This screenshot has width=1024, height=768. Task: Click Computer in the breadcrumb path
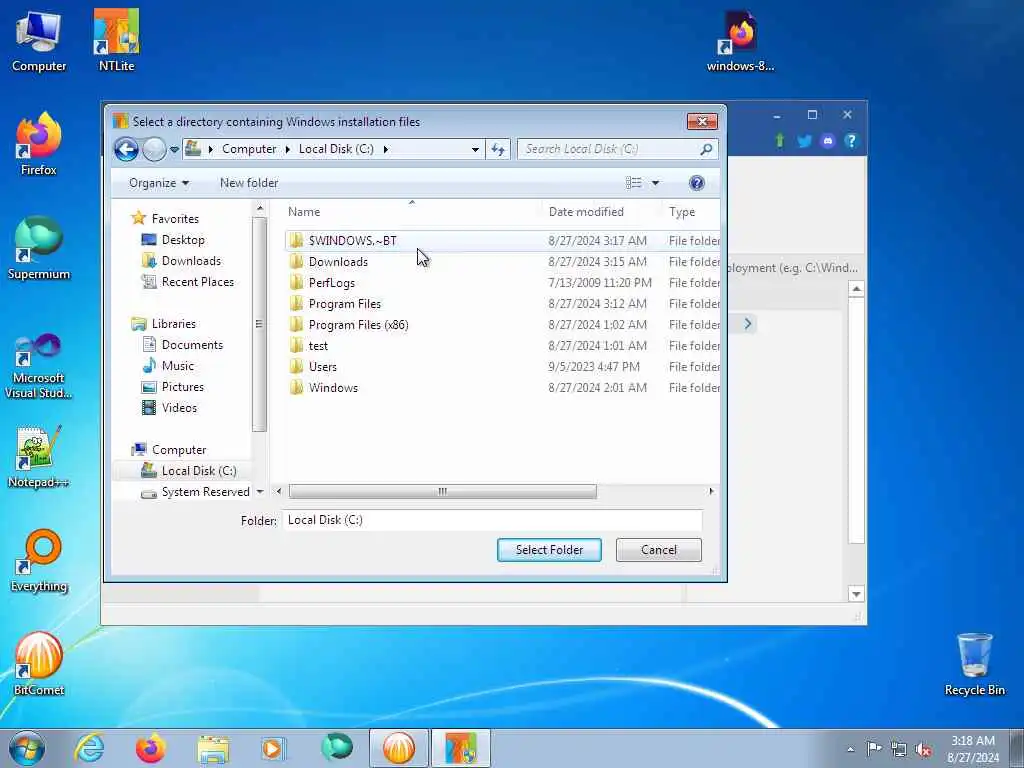[249, 149]
